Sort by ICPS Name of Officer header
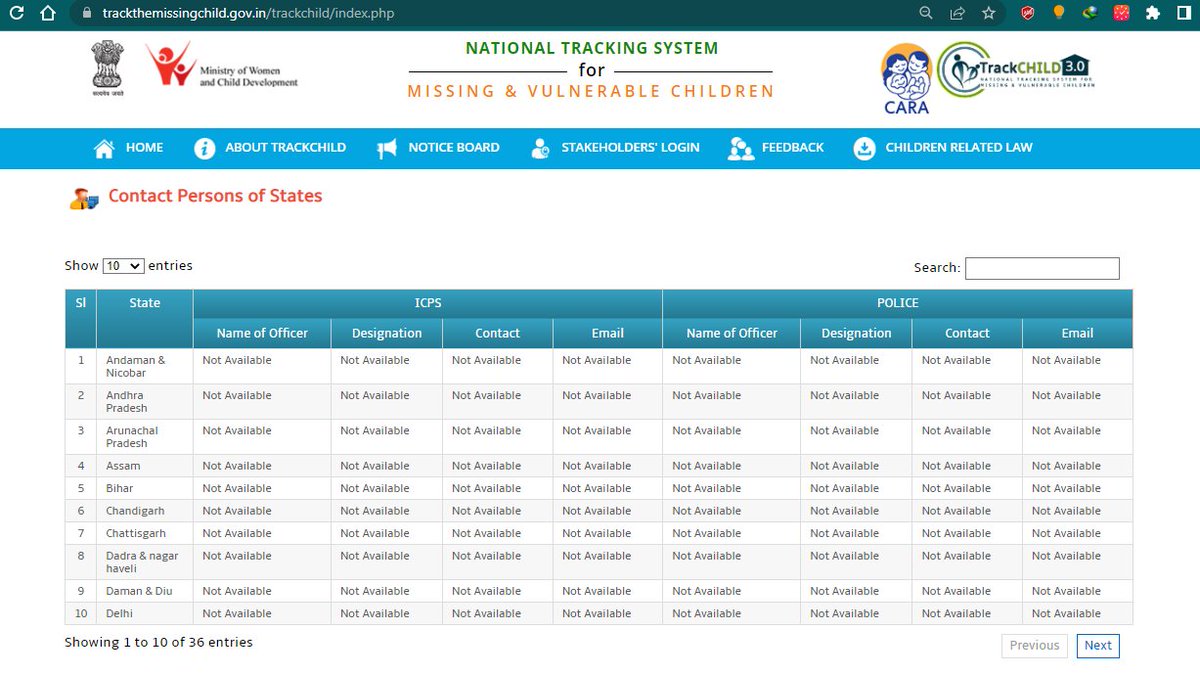 (x=262, y=333)
